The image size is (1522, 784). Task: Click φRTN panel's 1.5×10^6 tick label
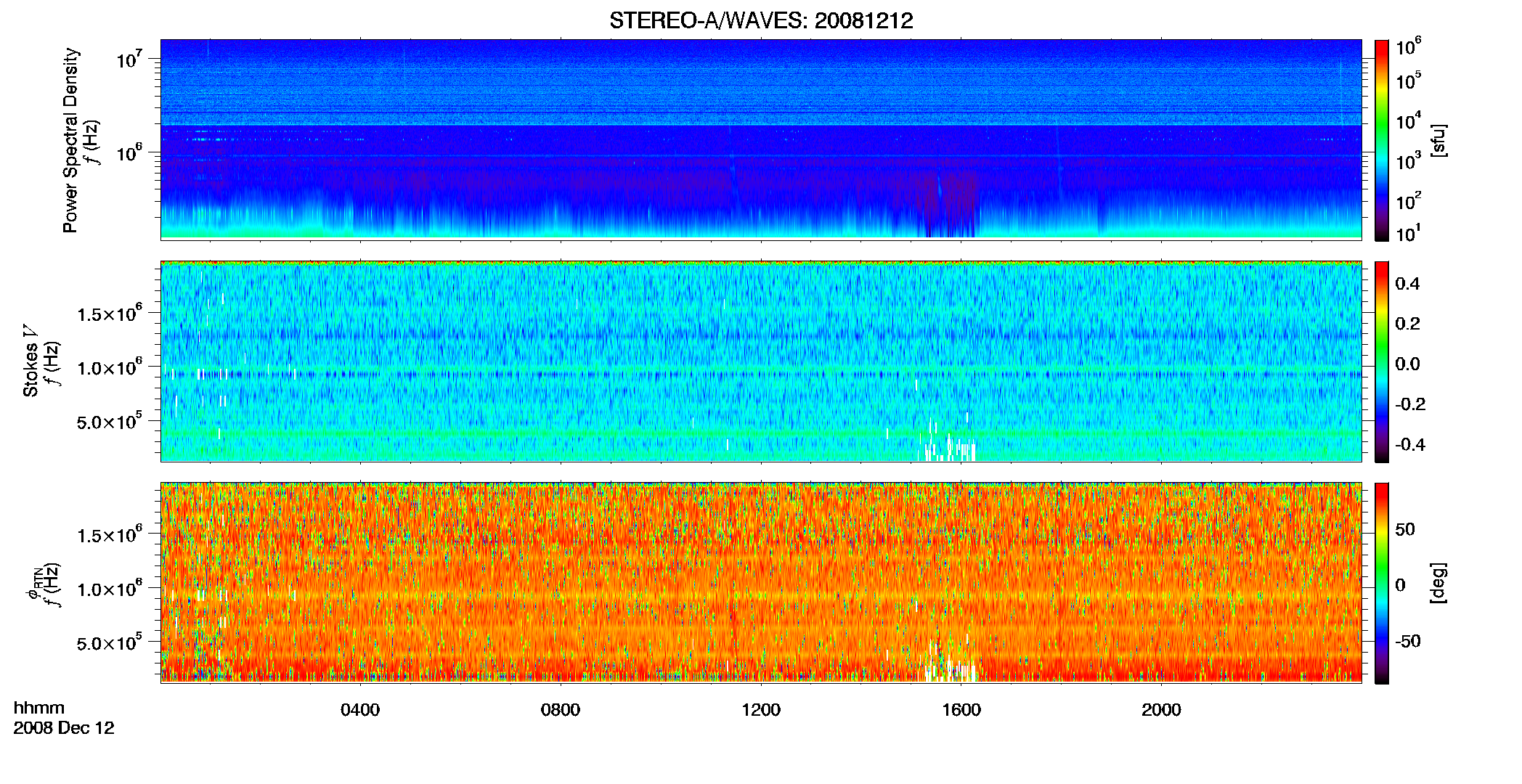pyautogui.click(x=110, y=534)
